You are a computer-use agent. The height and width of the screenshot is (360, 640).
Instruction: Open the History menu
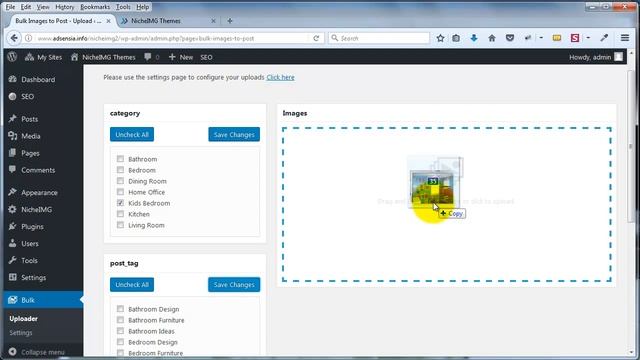pyautogui.click(x=64, y=7)
